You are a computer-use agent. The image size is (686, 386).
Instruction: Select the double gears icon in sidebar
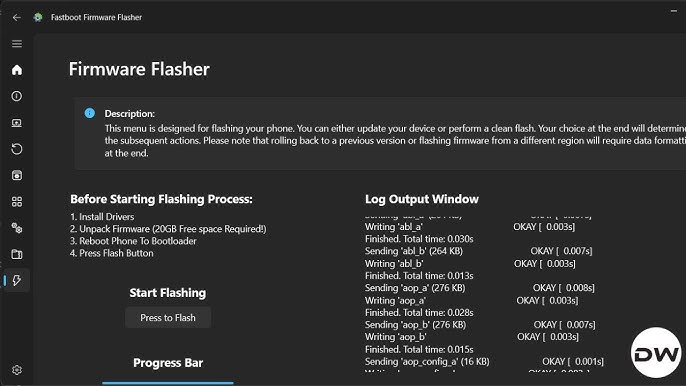(17, 228)
